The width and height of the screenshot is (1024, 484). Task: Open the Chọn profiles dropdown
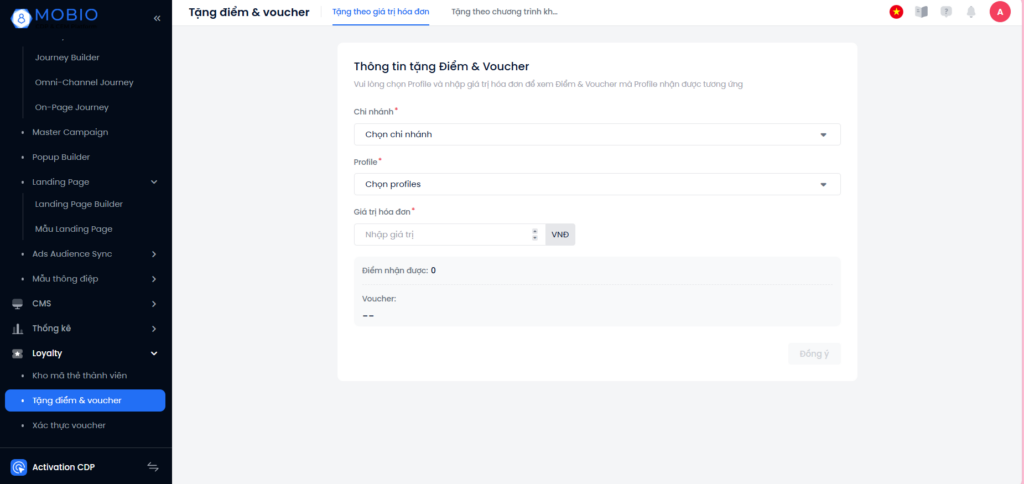click(597, 184)
